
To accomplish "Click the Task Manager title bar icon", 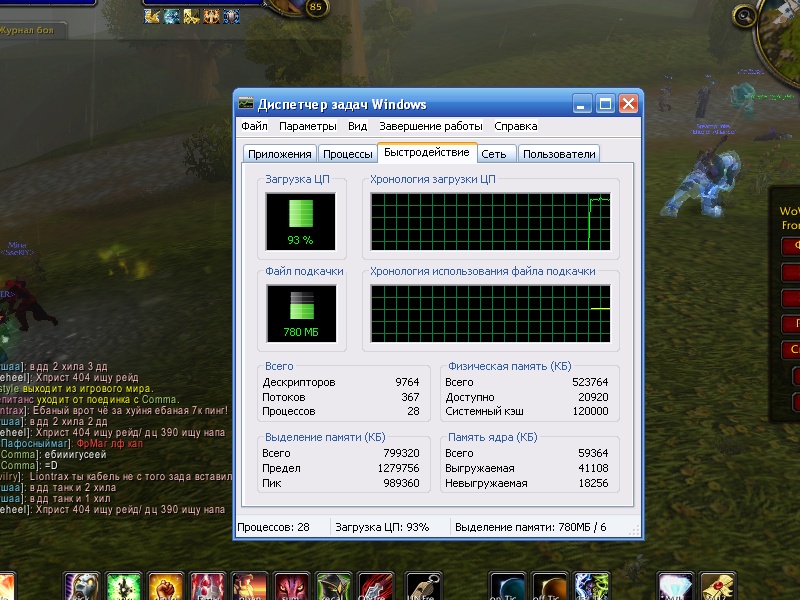I will [x=246, y=104].
